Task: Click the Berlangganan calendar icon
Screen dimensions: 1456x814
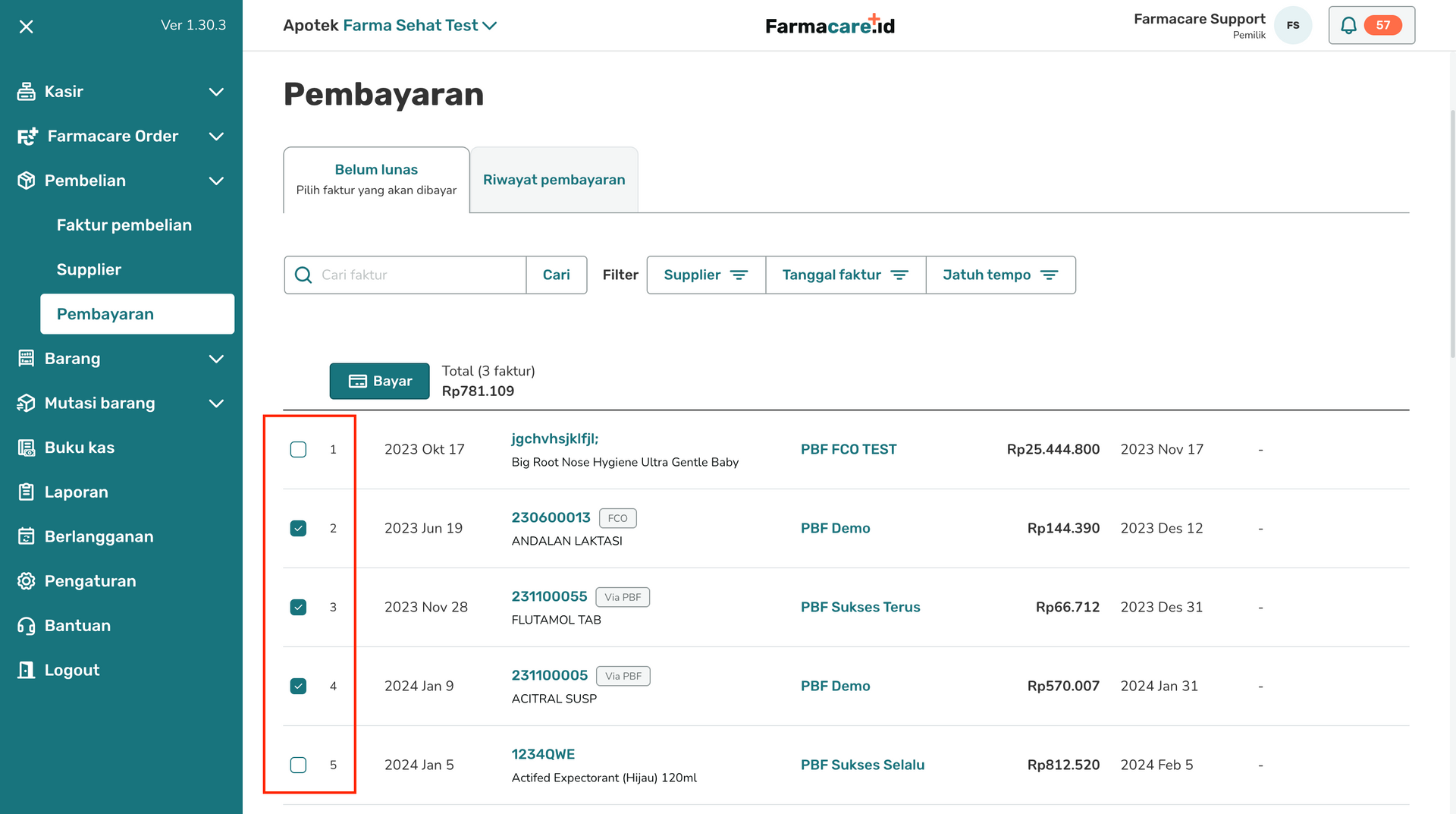Action: [x=27, y=536]
